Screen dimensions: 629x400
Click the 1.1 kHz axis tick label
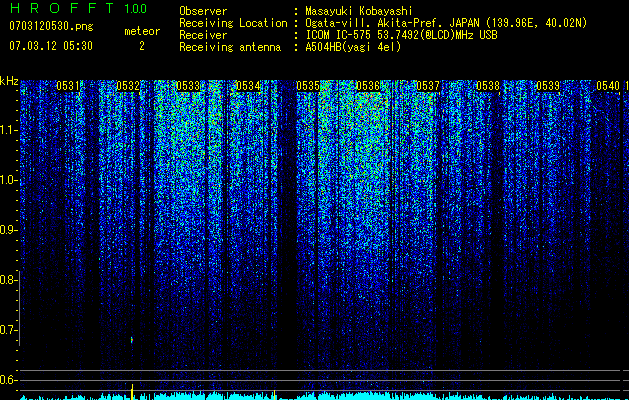[x=8, y=130]
